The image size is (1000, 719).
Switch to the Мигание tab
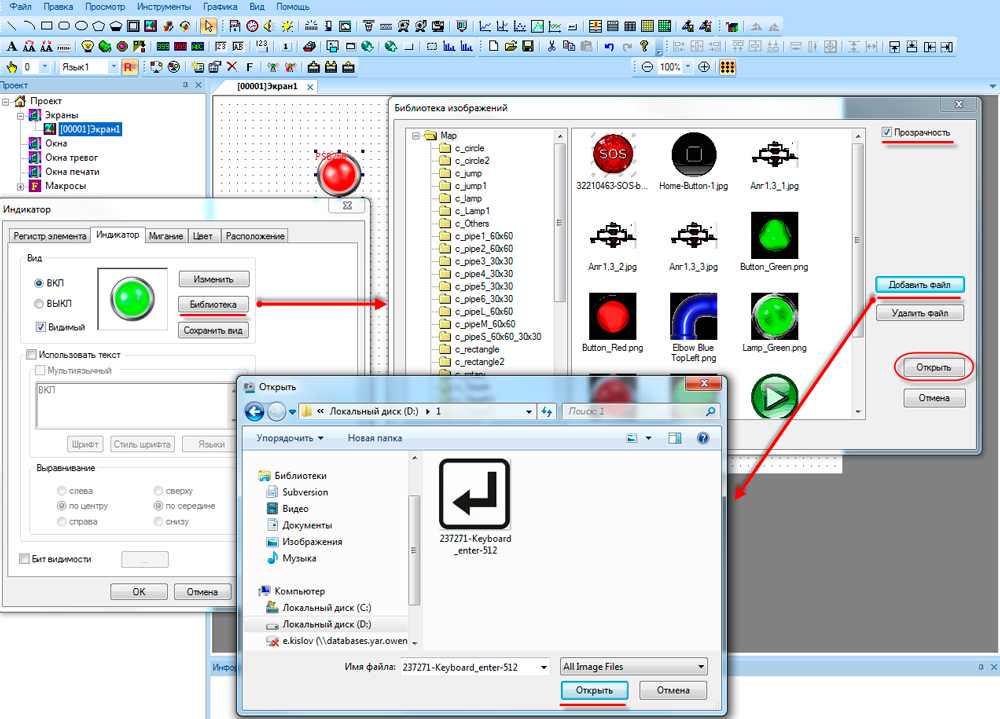tap(166, 236)
